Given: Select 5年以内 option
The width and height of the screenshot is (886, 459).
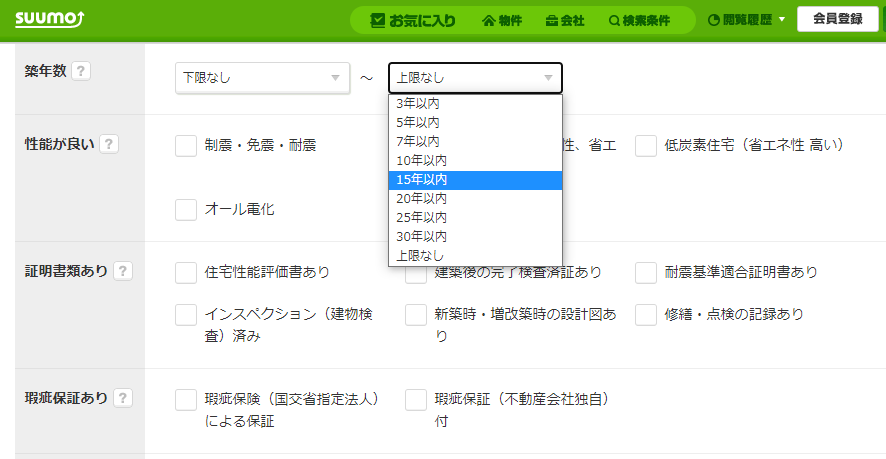Looking at the screenshot, I should [x=475, y=122].
